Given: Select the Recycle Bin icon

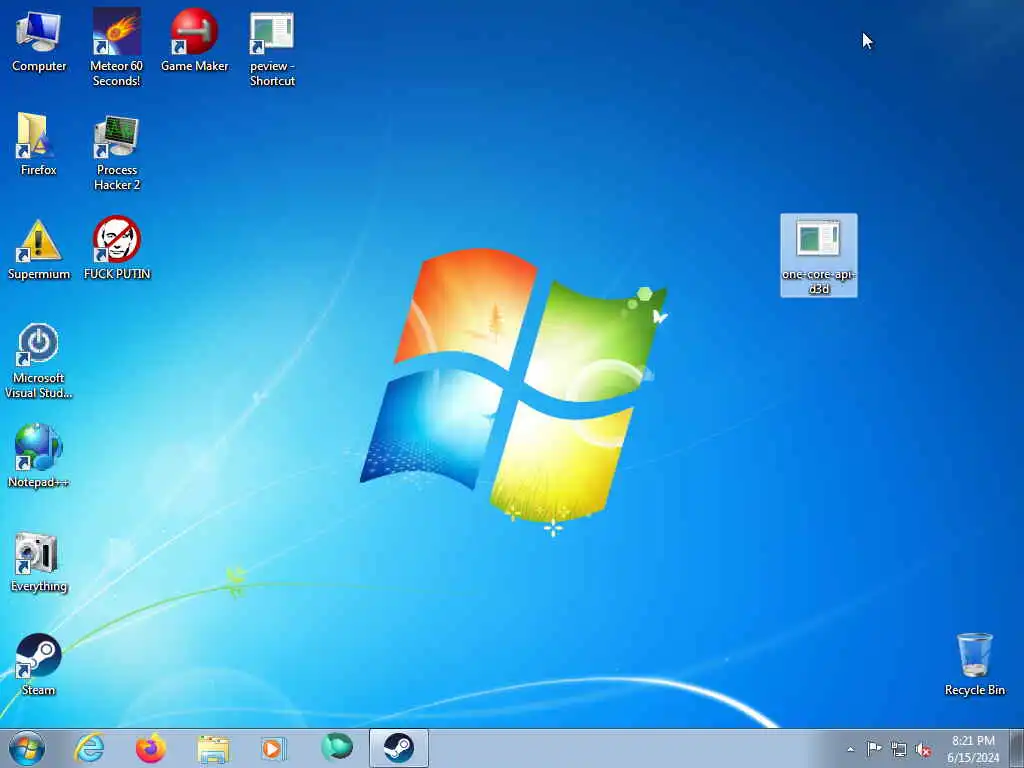Looking at the screenshot, I should tap(974, 664).
